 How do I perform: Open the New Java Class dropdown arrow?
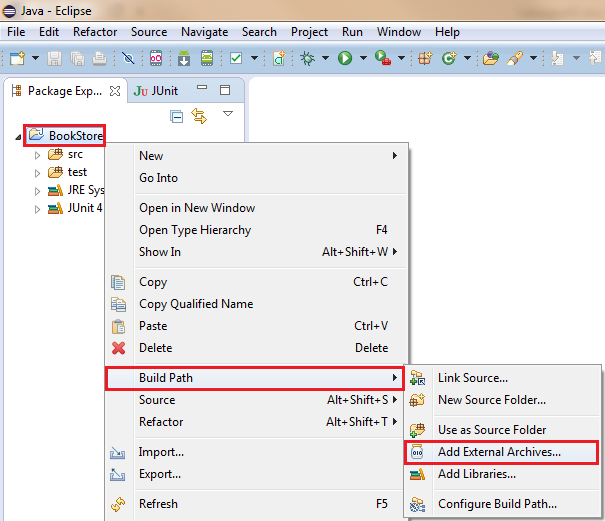point(467,58)
